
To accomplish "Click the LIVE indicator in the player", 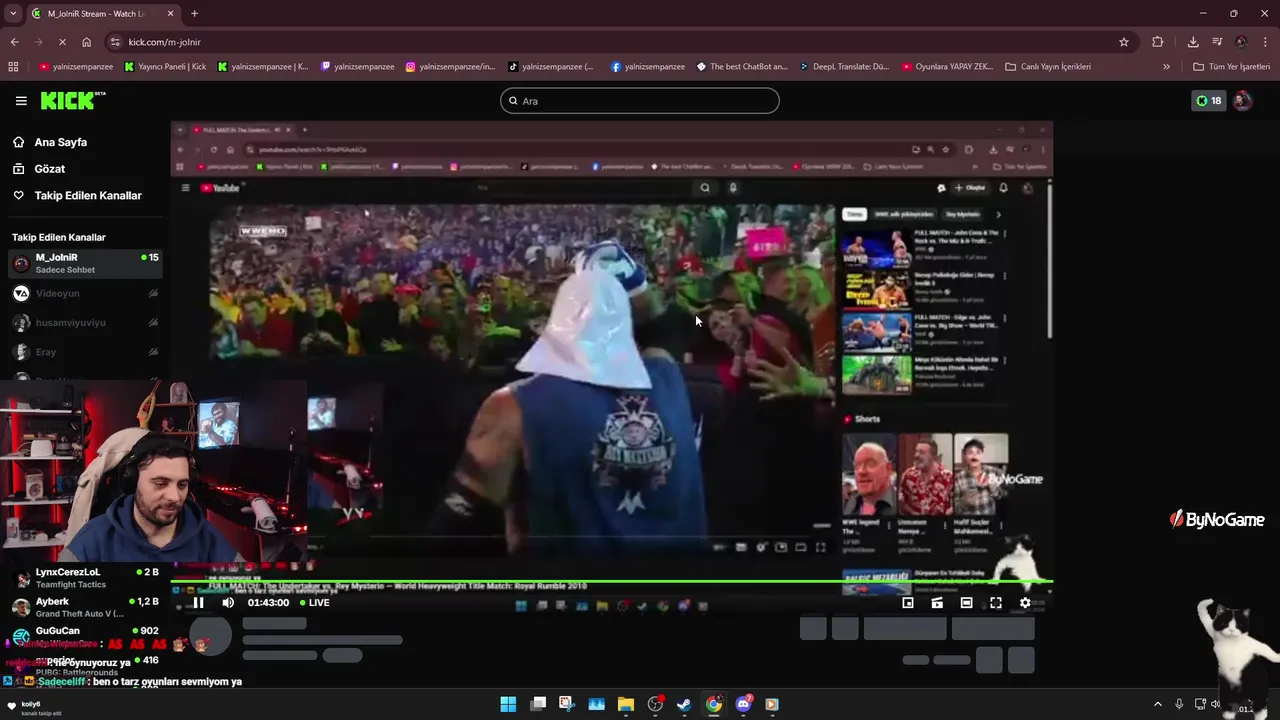I will click(314, 603).
